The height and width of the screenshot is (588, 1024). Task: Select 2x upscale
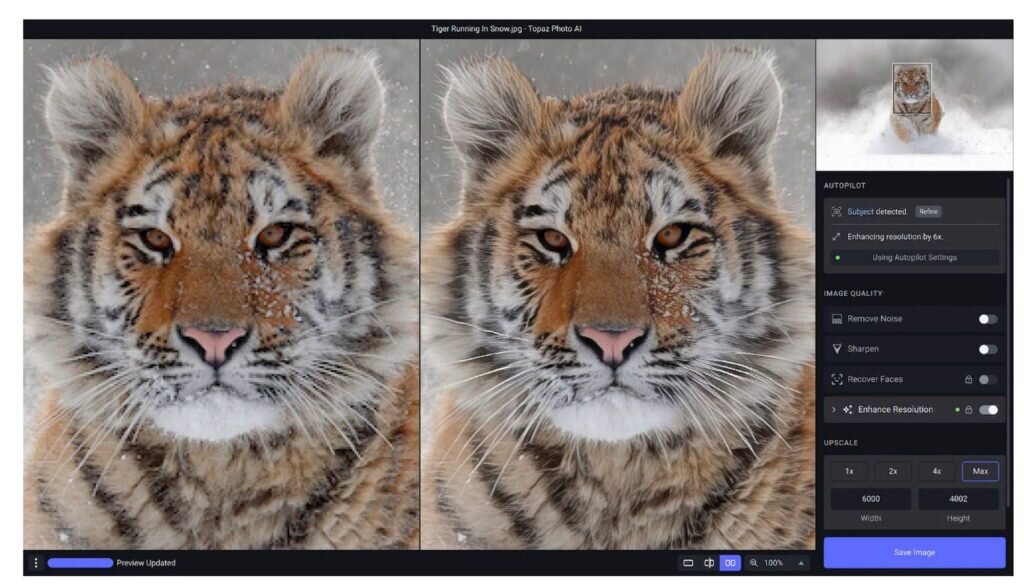pos(893,471)
